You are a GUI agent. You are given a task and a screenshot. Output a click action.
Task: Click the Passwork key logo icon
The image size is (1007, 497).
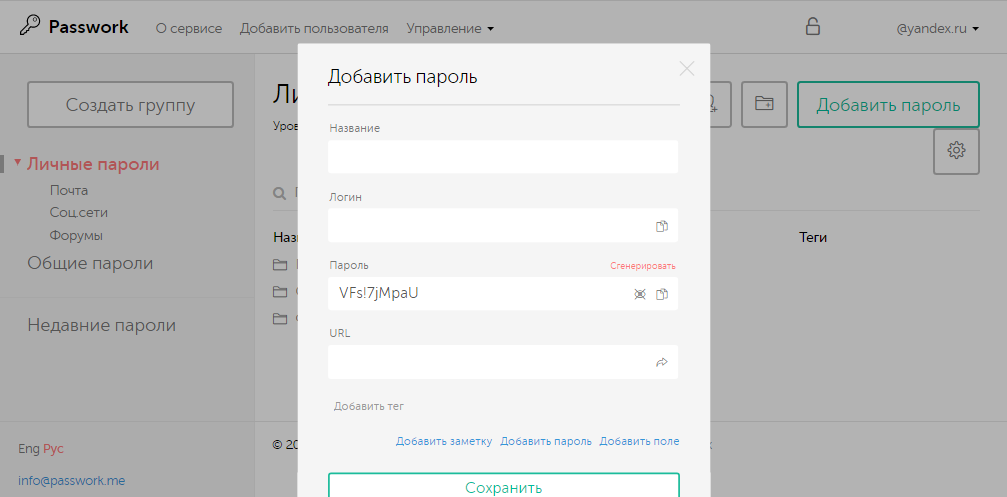30,27
